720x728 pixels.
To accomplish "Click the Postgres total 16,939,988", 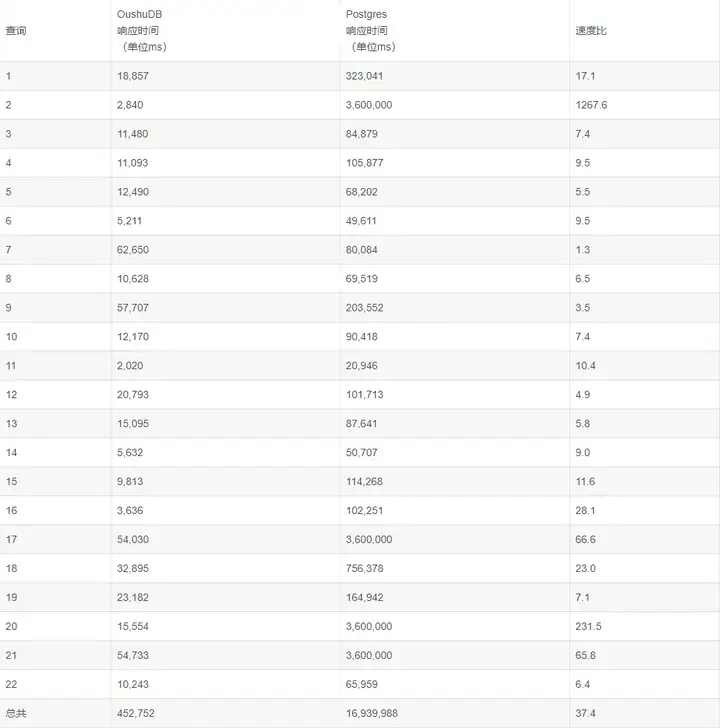I will pyautogui.click(x=373, y=714).
